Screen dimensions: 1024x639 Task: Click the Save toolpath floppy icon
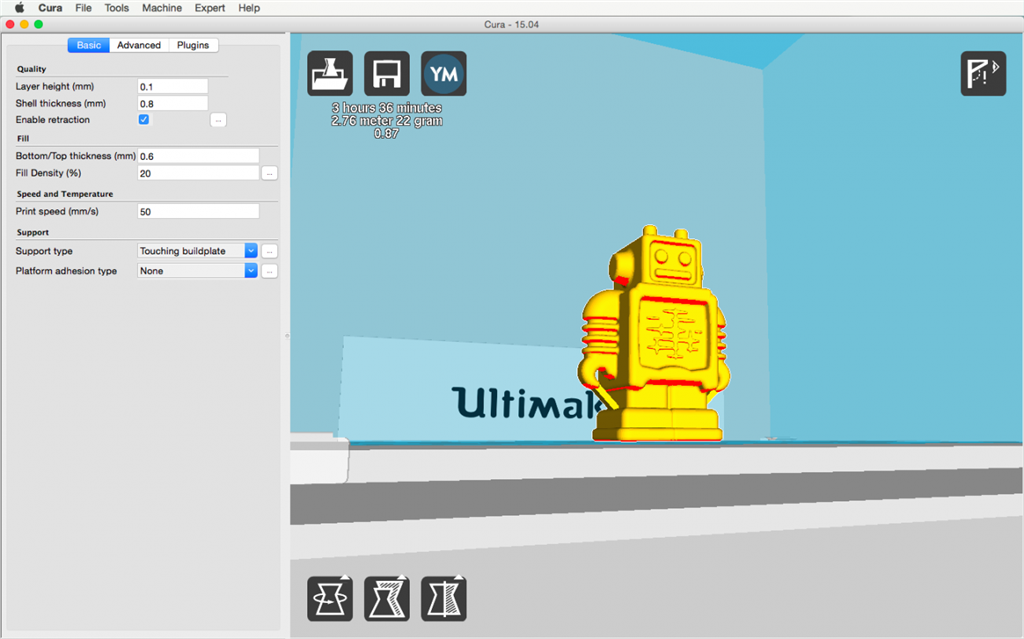pyautogui.click(x=387, y=74)
